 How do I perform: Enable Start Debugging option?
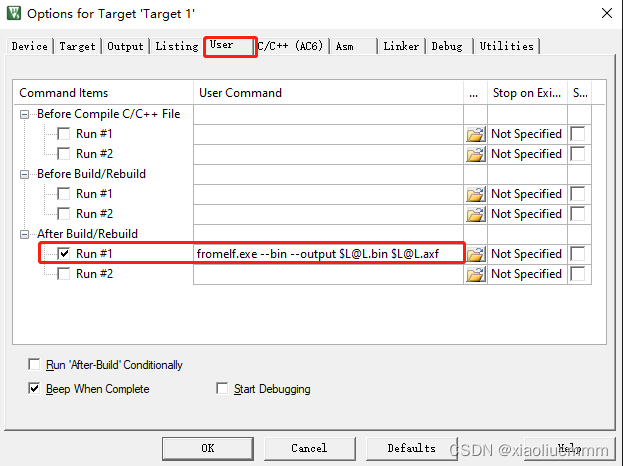[x=222, y=388]
